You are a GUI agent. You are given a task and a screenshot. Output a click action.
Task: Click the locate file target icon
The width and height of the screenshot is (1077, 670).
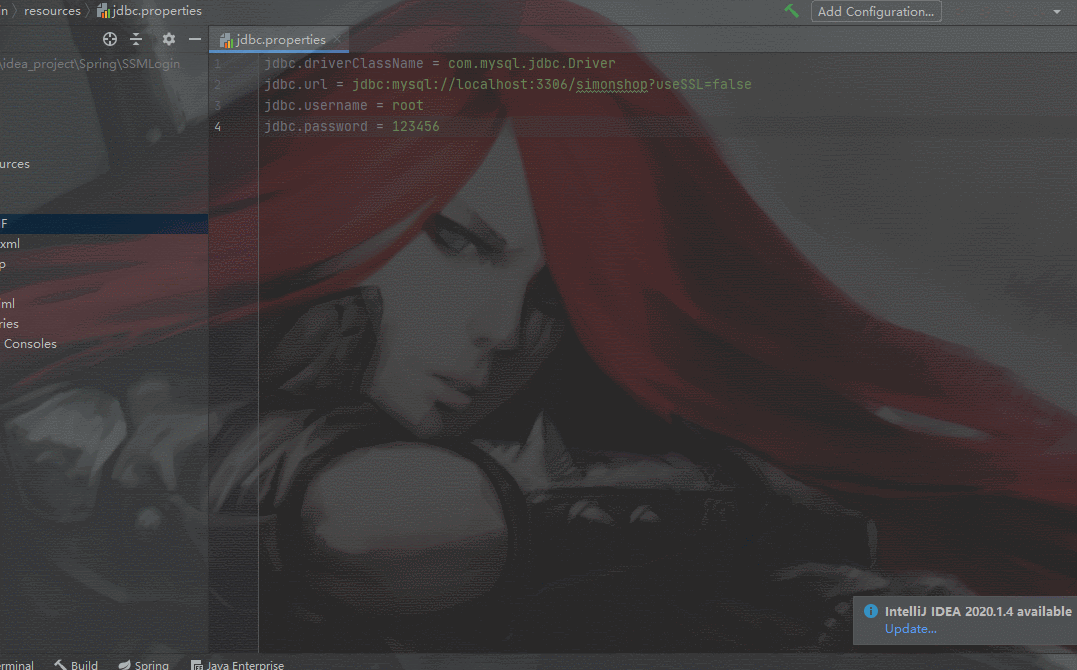[110, 39]
